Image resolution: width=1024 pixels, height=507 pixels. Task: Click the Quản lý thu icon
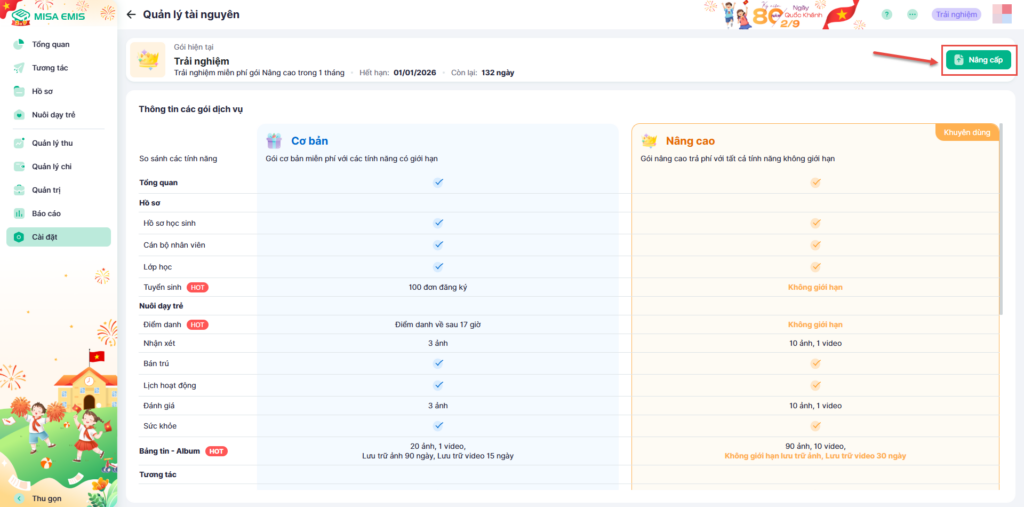tap(19, 143)
